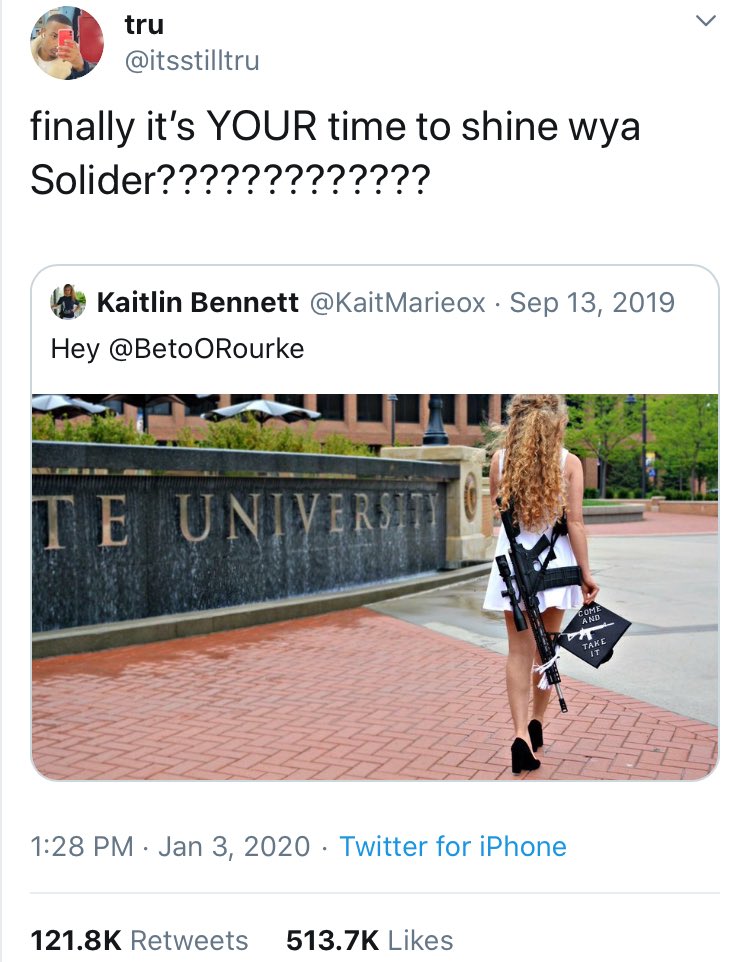Viewport: 732px width, 962px height.
Task: Expand the tweet options chevron
Action: click(706, 21)
